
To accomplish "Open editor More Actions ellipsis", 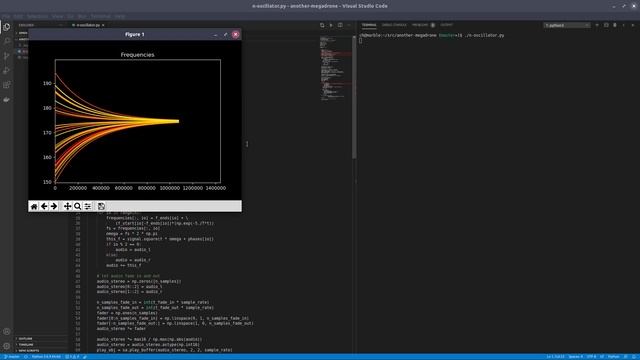I will (349, 25).
